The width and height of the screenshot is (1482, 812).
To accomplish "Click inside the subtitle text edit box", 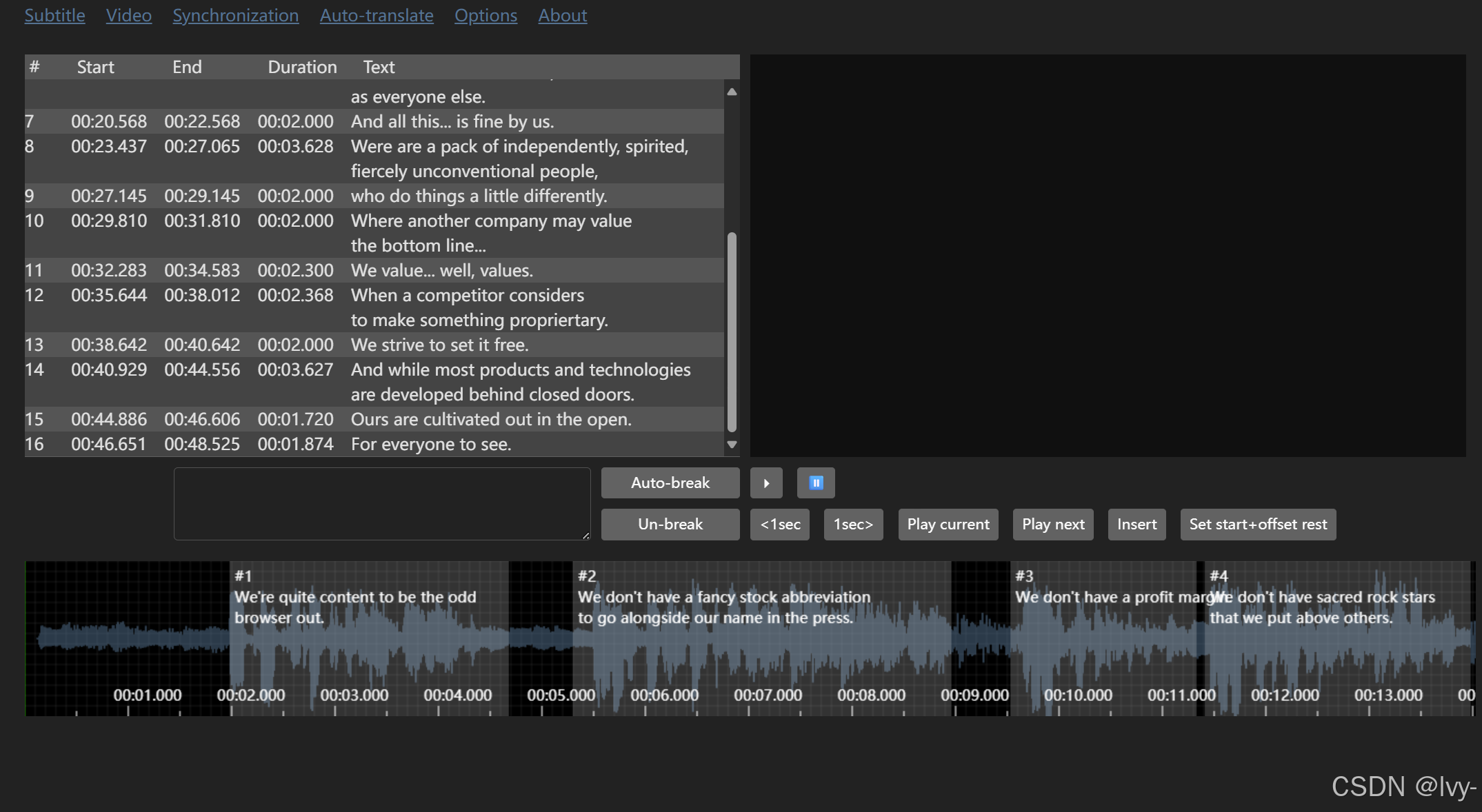I will pyautogui.click(x=381, y=503).
